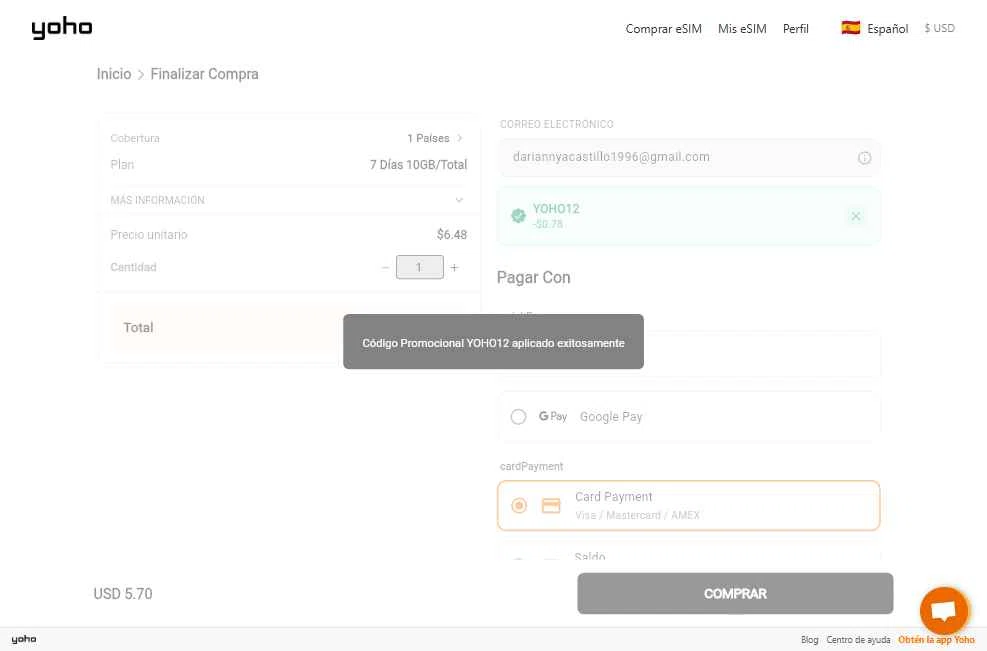Open the orange live chat bubble
Image resolution: width=987 pixels, height=651 pixels.
[944, 611]
